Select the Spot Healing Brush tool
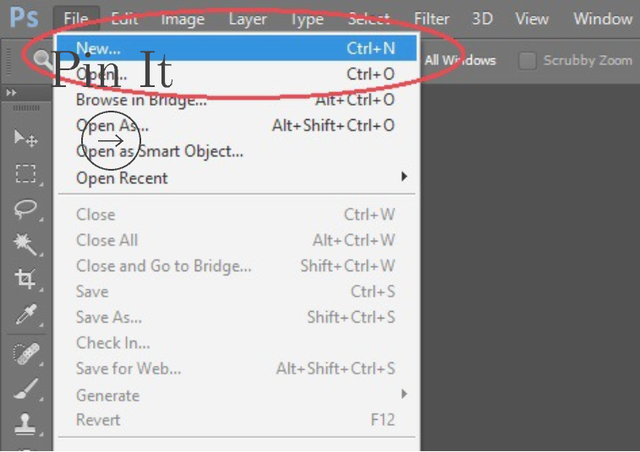640x452 pixels. [x=26, y=353]
